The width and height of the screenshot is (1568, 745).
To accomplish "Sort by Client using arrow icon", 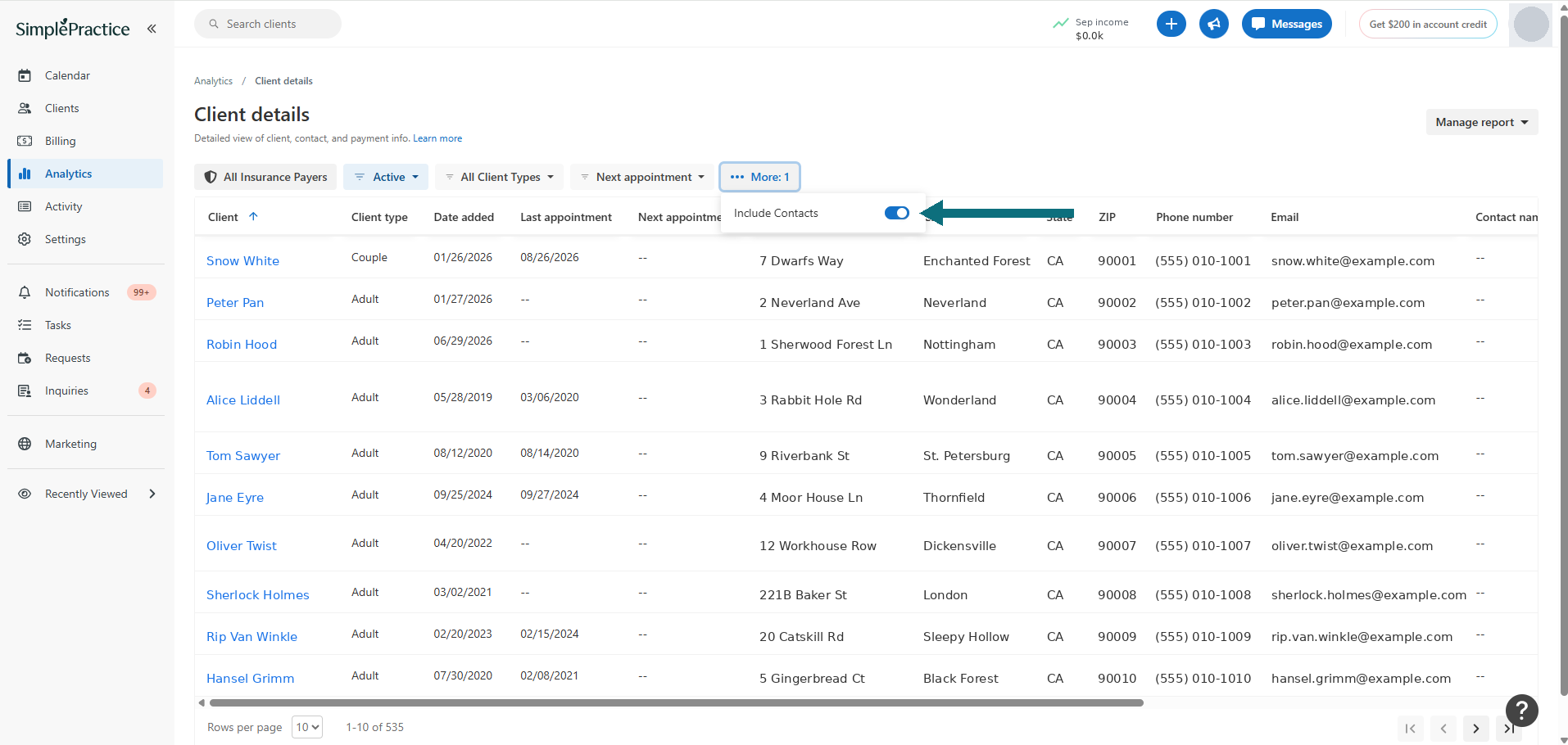I will [253, 217].
